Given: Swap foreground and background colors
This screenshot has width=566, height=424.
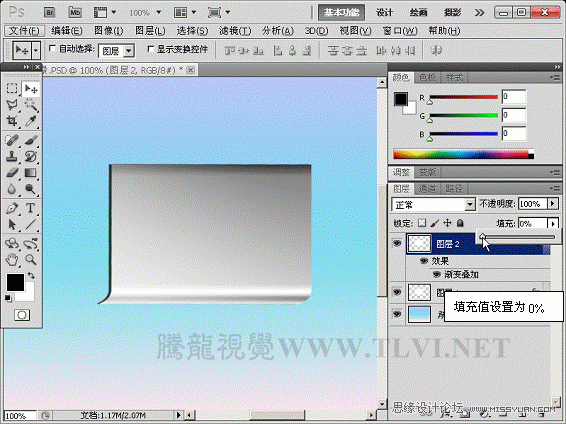Looking at the screenshot, I should click(x=31, y=276).
